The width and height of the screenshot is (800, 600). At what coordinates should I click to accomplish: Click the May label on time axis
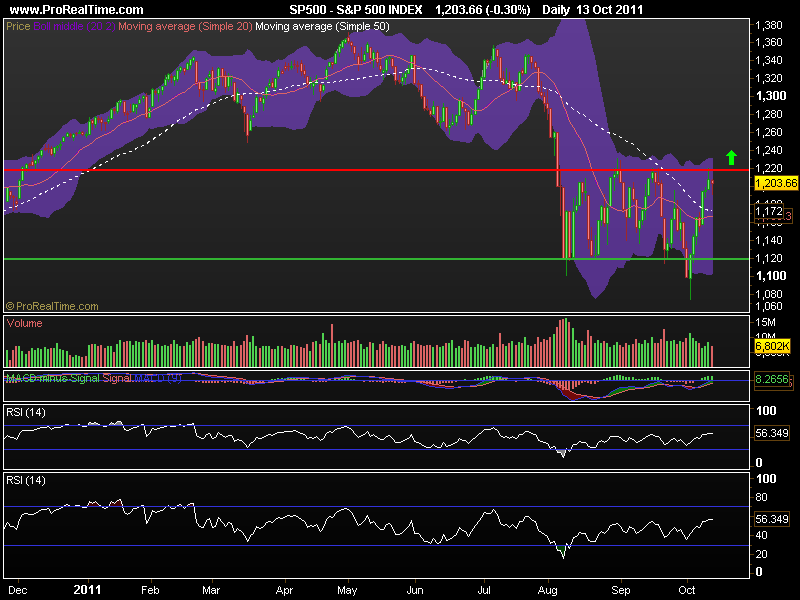tap(347, 590)
